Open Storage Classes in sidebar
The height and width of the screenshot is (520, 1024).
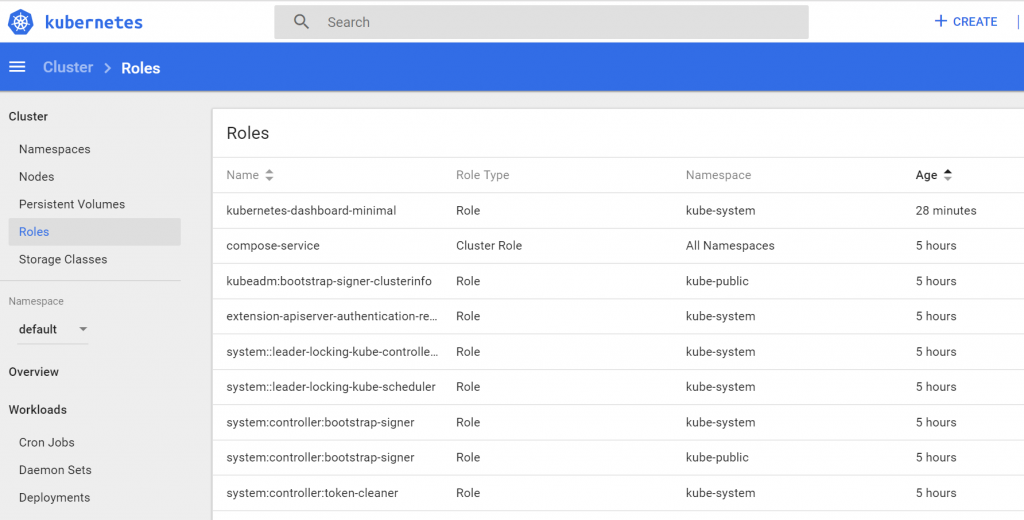click(x=63, y=259)
